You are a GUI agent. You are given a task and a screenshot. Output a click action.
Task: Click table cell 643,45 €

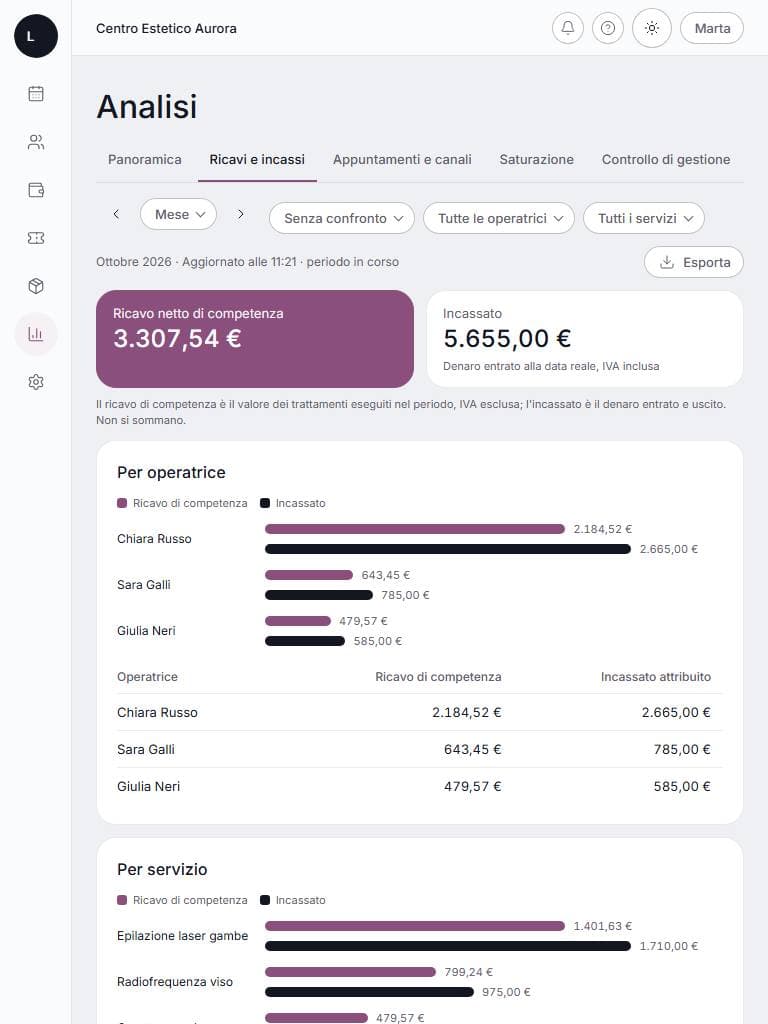[472, 749]
